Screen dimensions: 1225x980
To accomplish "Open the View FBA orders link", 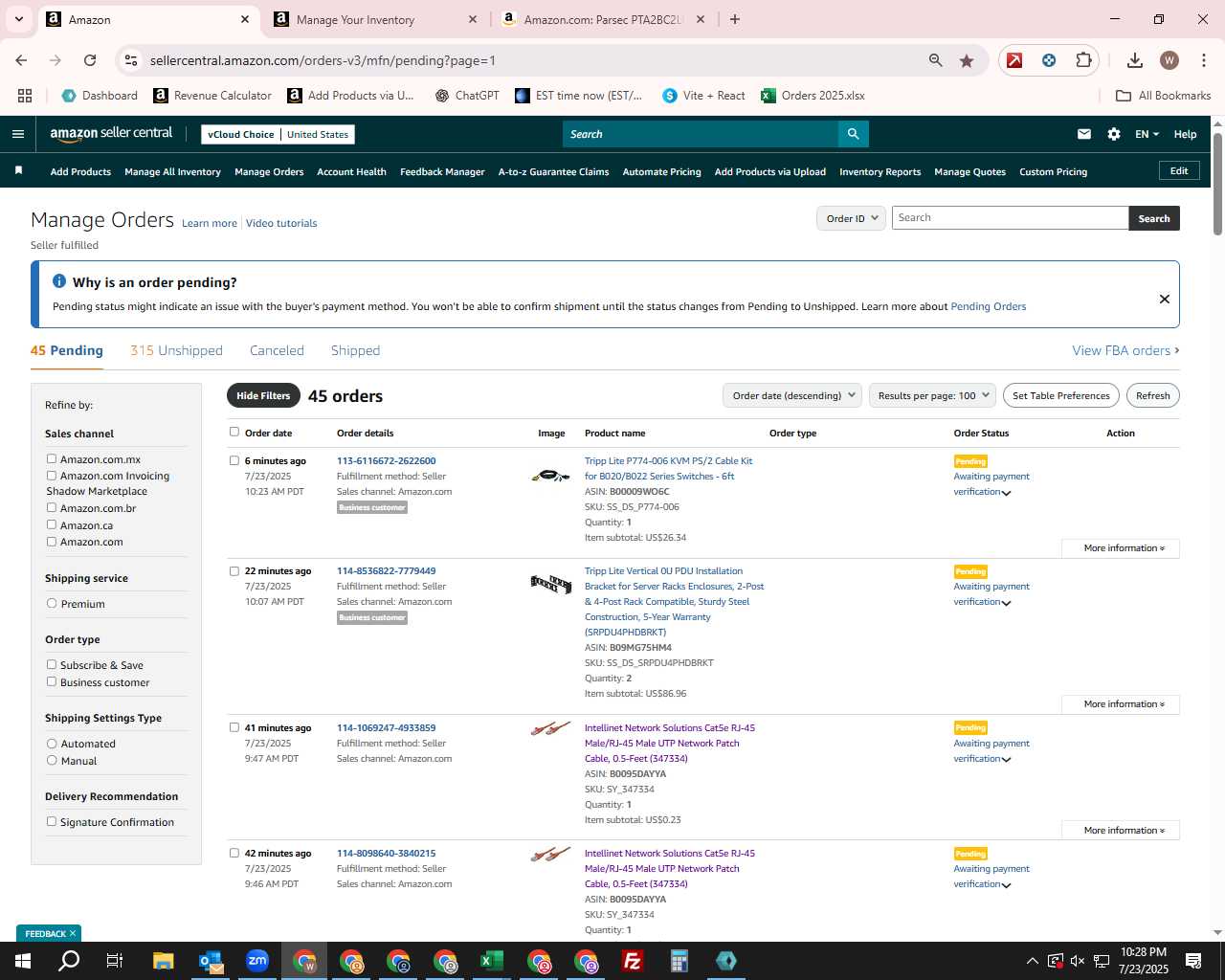I will [1125, 350].
